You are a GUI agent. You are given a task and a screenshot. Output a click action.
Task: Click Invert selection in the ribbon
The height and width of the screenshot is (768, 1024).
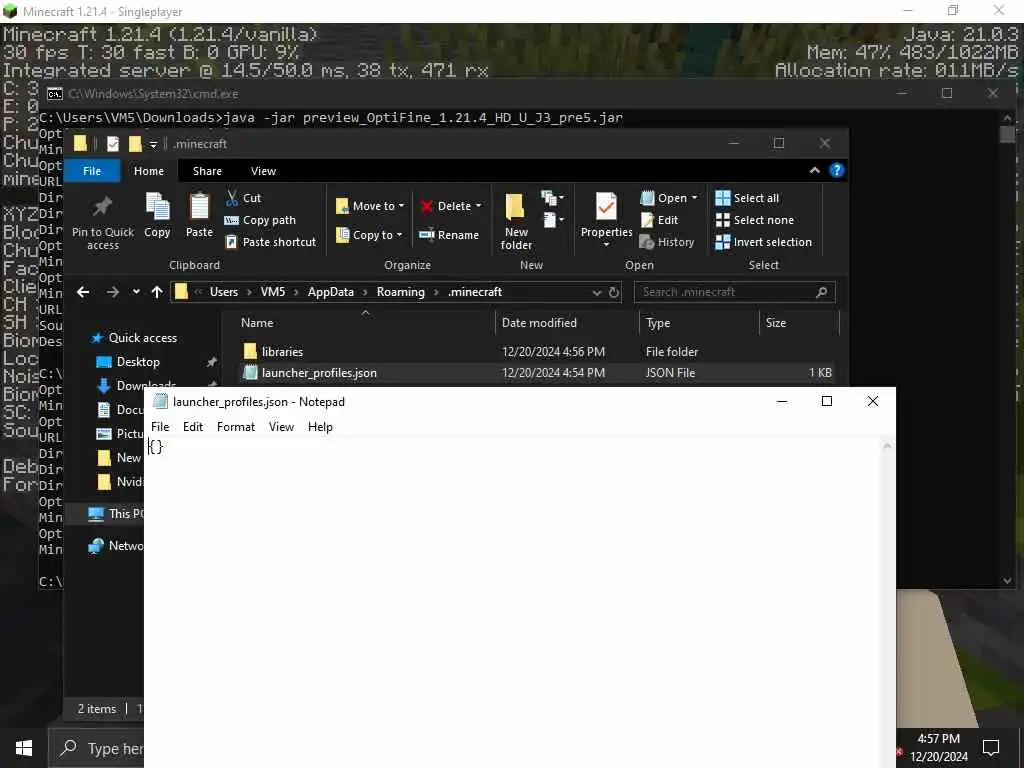tap(763, 242)
